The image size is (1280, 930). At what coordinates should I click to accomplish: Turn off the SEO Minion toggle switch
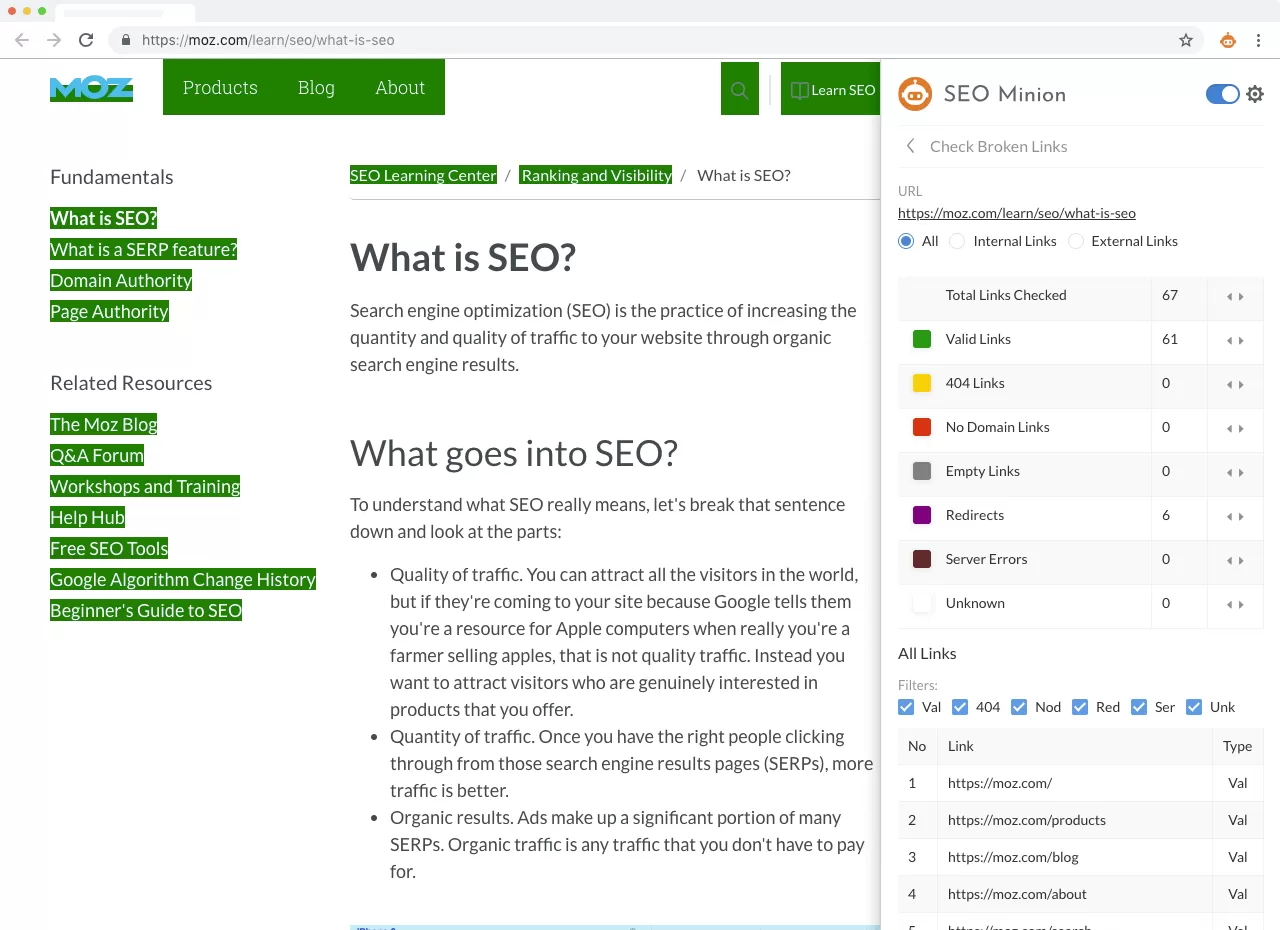click(1222, 94)
